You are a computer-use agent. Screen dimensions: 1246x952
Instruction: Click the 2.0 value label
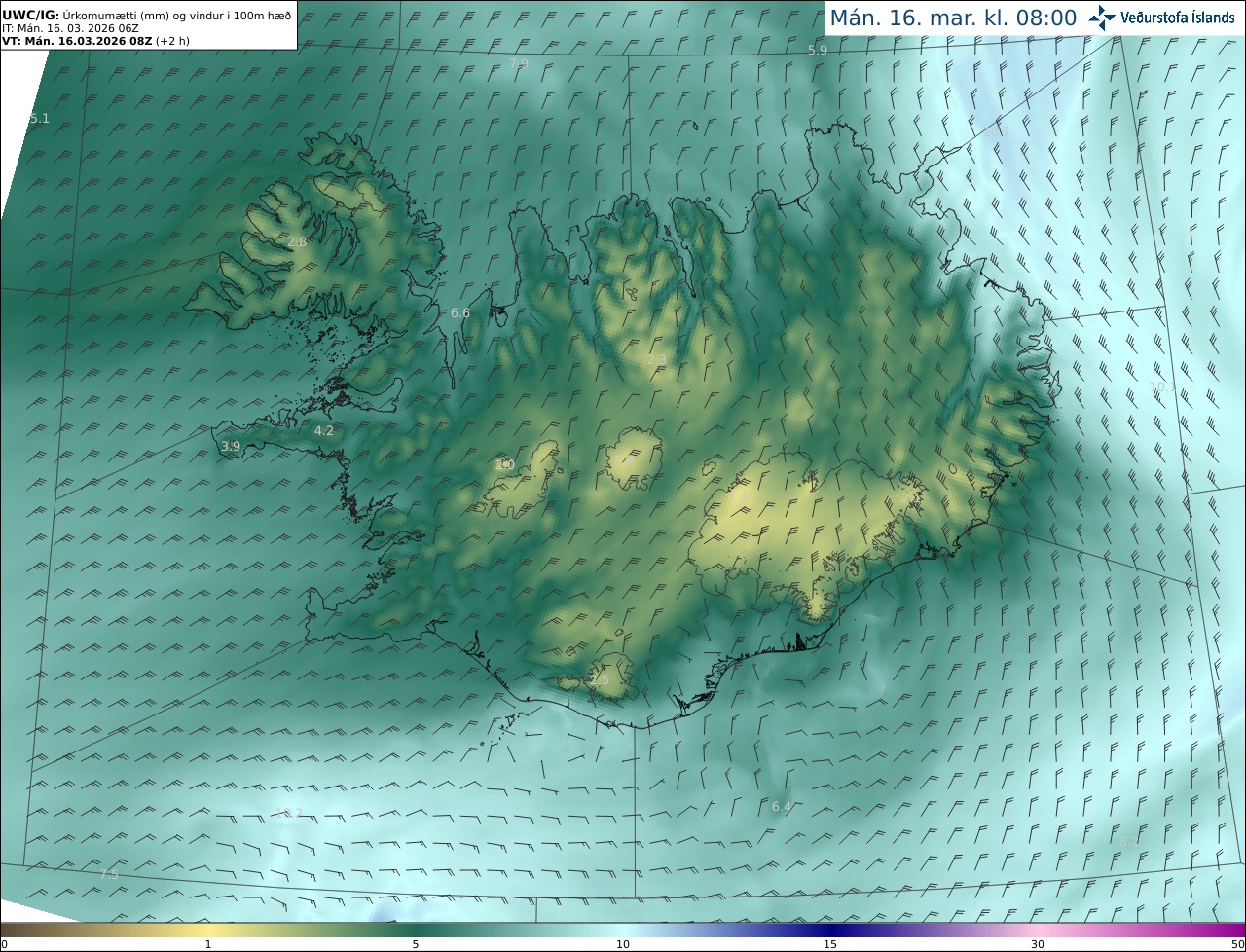(504, 465)
